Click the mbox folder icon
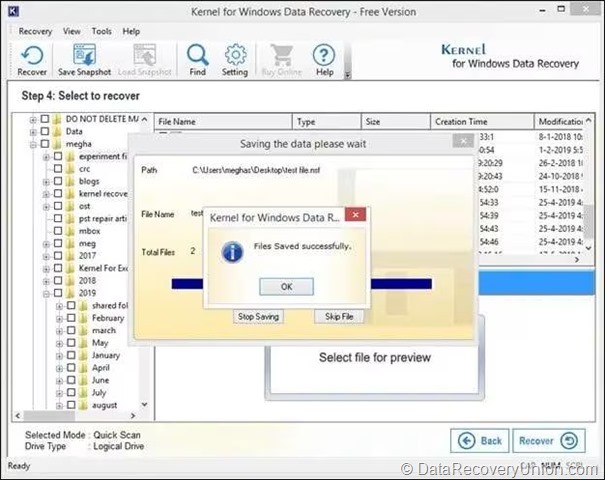Screen dimensions: 605x480 click(x=70, y=231)
